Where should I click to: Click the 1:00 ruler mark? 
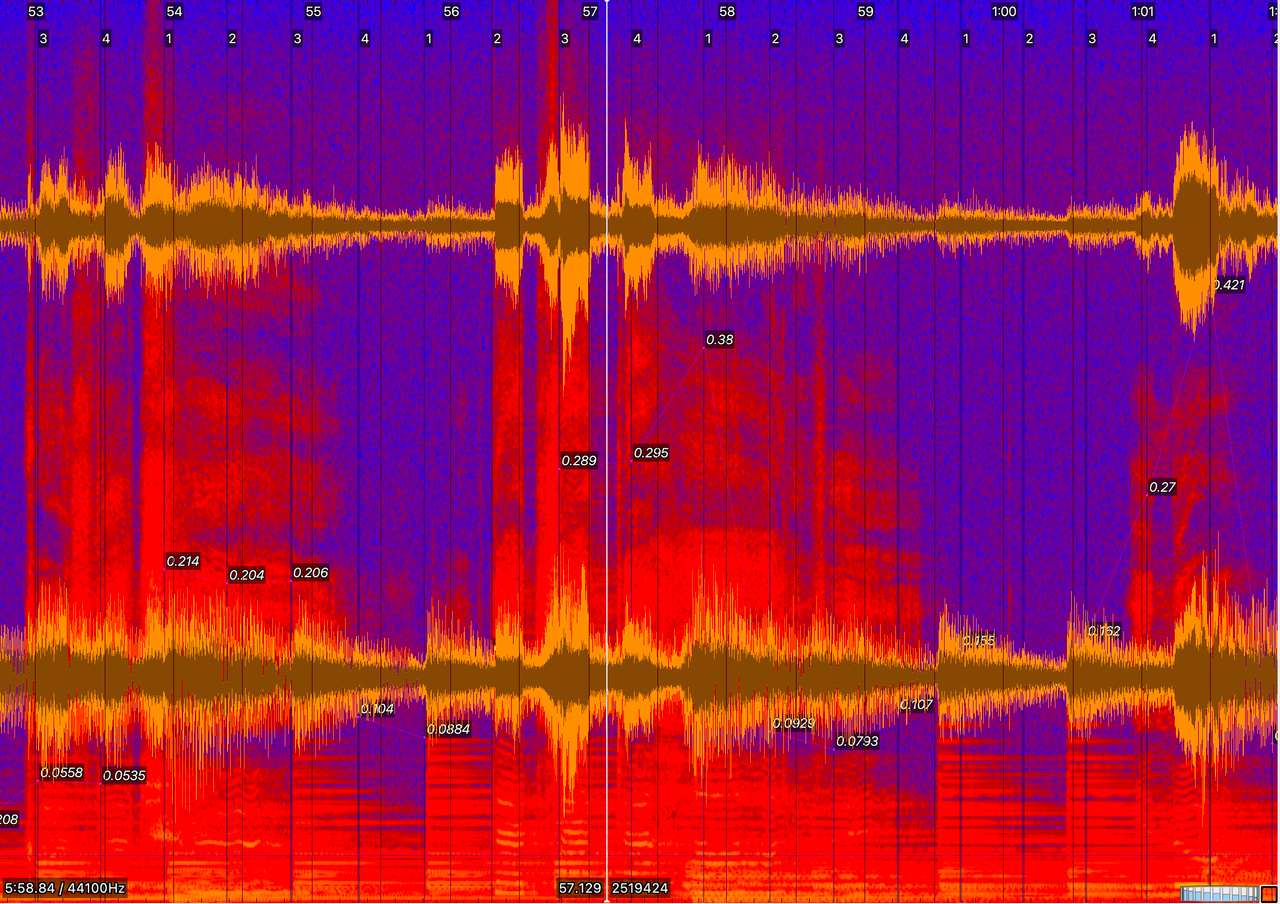pyautogui.click(x=1004, y=12)
